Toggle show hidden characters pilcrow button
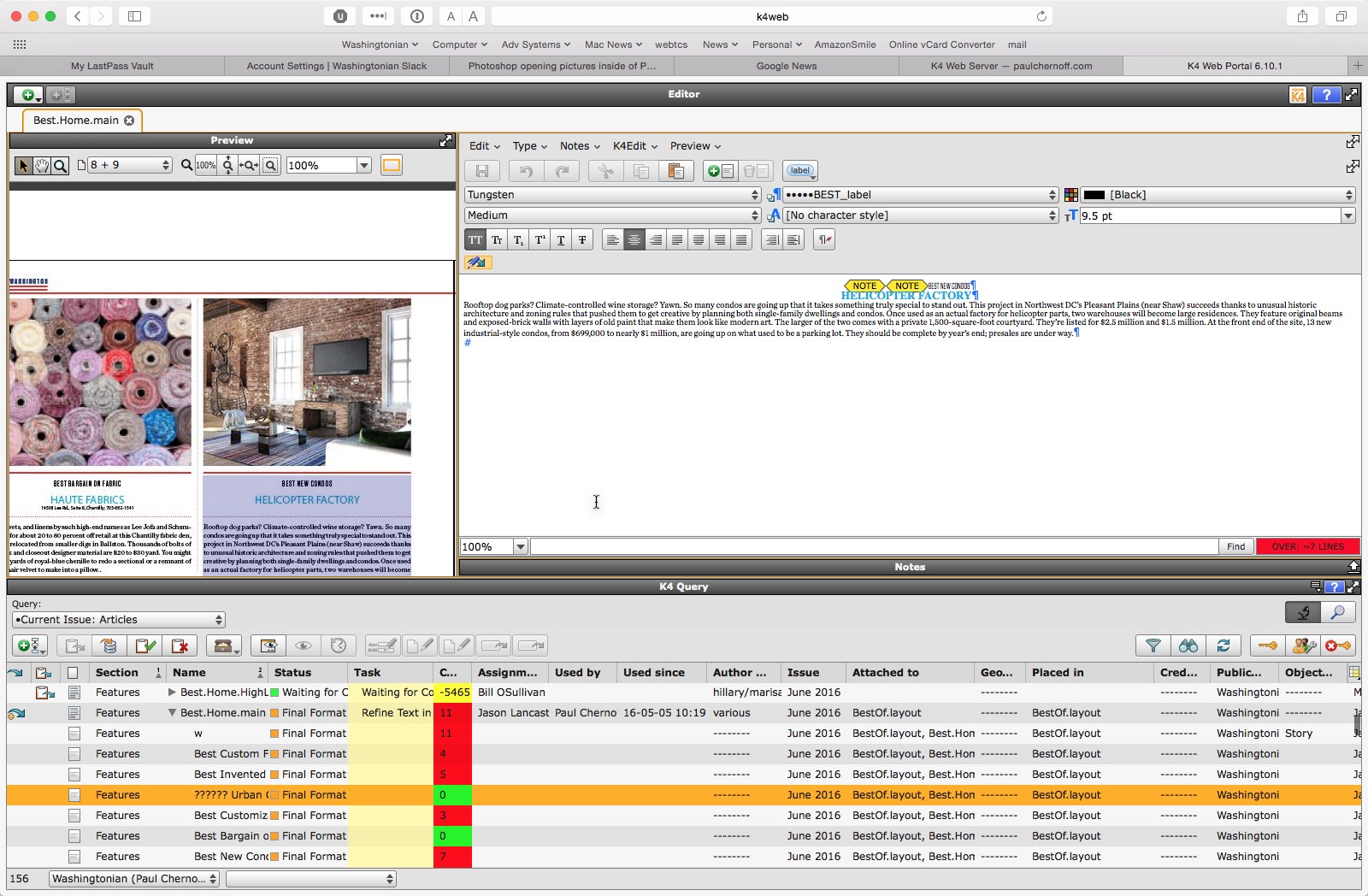 824,240
